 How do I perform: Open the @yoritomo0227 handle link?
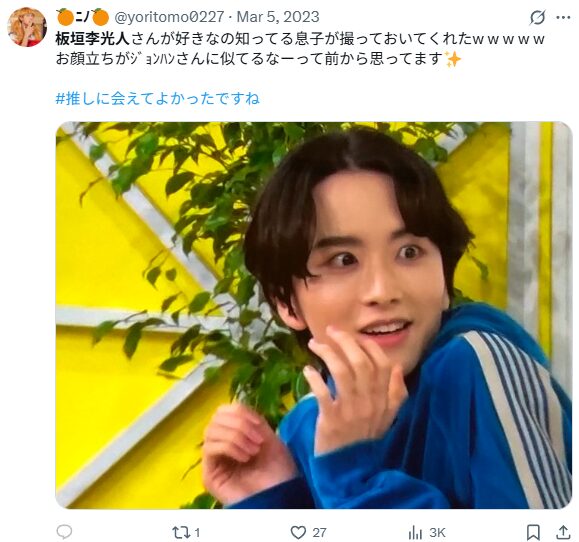(x=169, y=17)
